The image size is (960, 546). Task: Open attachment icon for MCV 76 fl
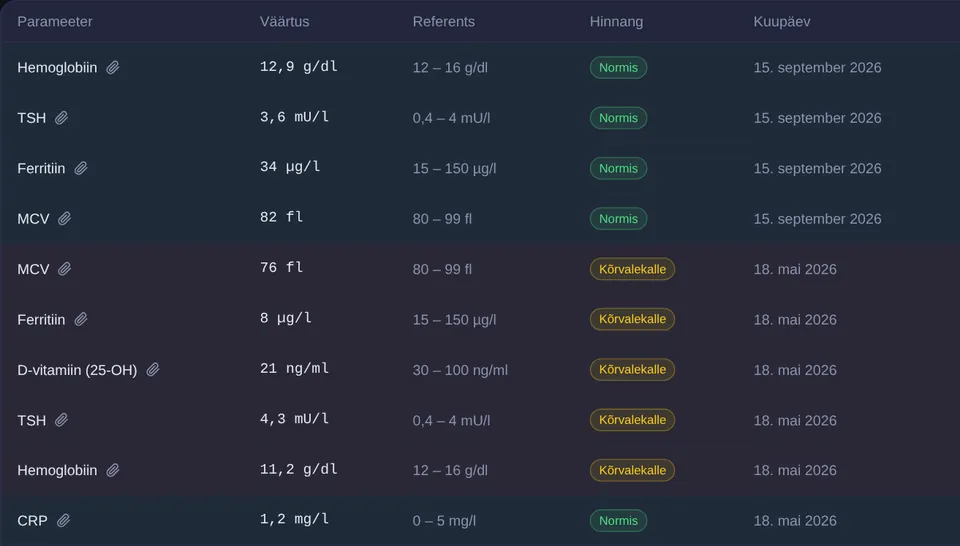[x=64, y=269]
